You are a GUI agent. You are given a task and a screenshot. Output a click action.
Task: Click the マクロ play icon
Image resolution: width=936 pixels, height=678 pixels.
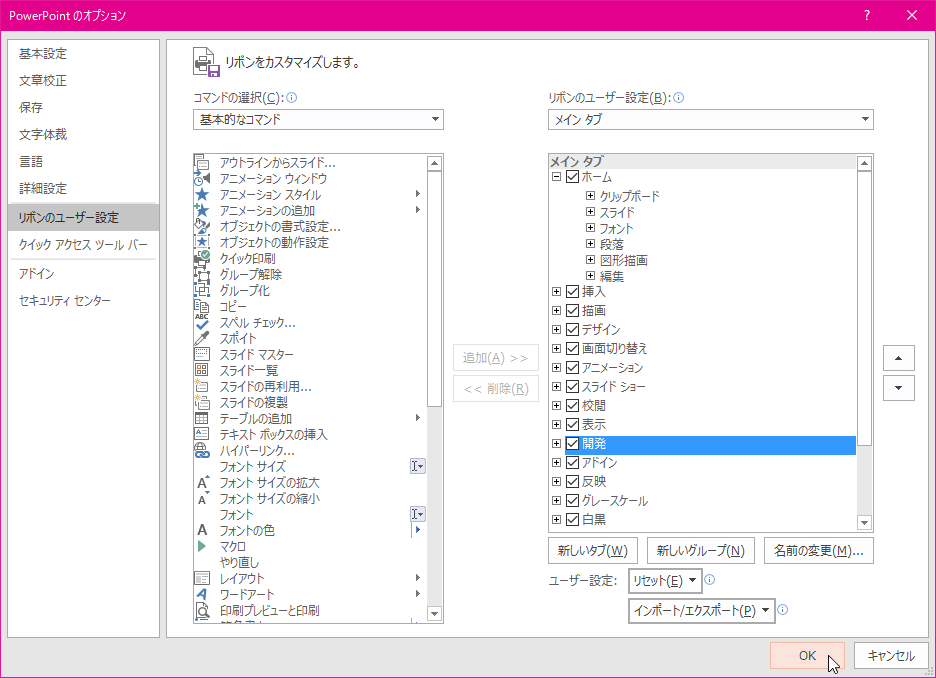tap(202, 546)
